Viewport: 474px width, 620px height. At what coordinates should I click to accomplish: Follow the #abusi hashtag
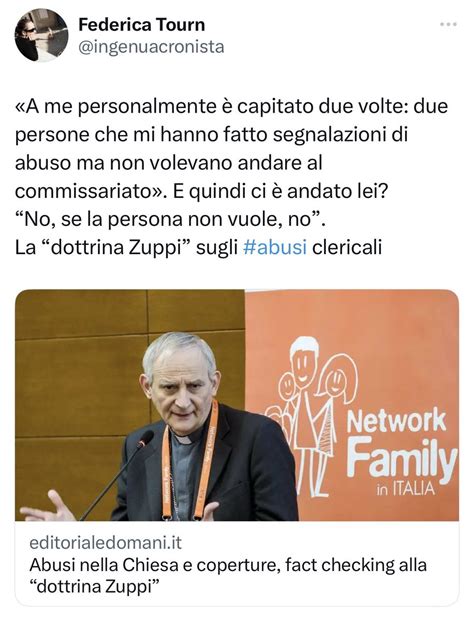275,248
